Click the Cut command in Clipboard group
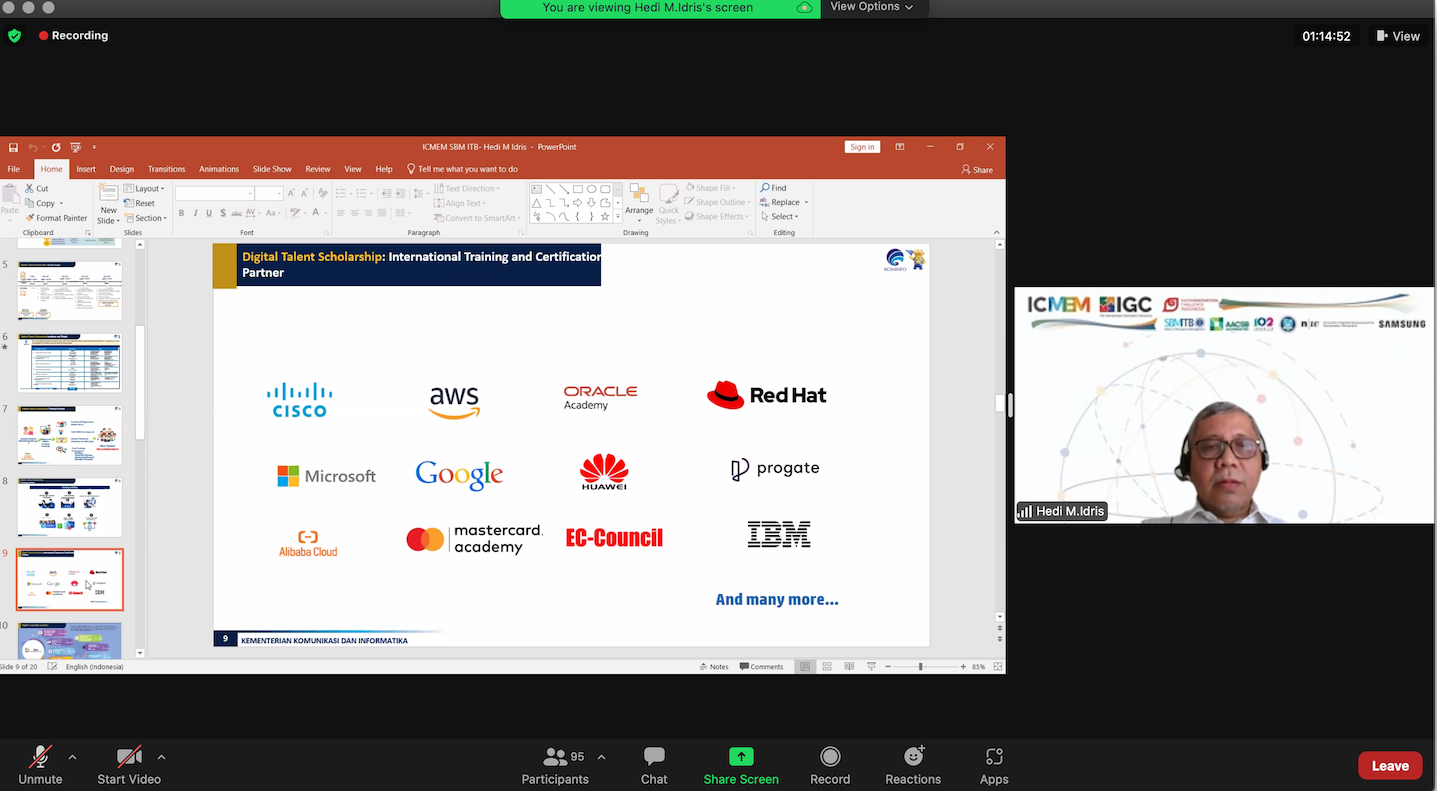The height and width of the screenshot is (791, 1437). (x=36, y=188)
